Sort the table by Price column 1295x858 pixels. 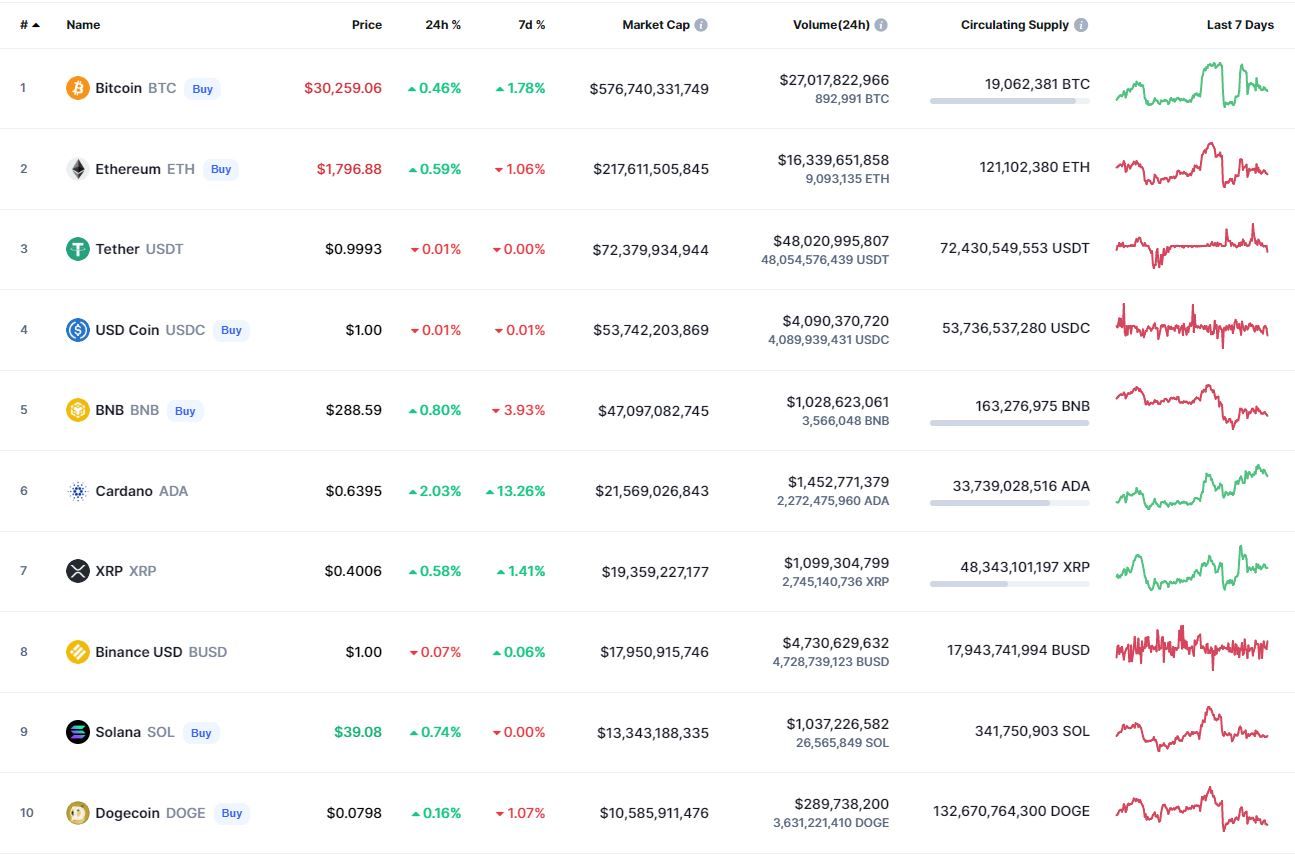367,25
